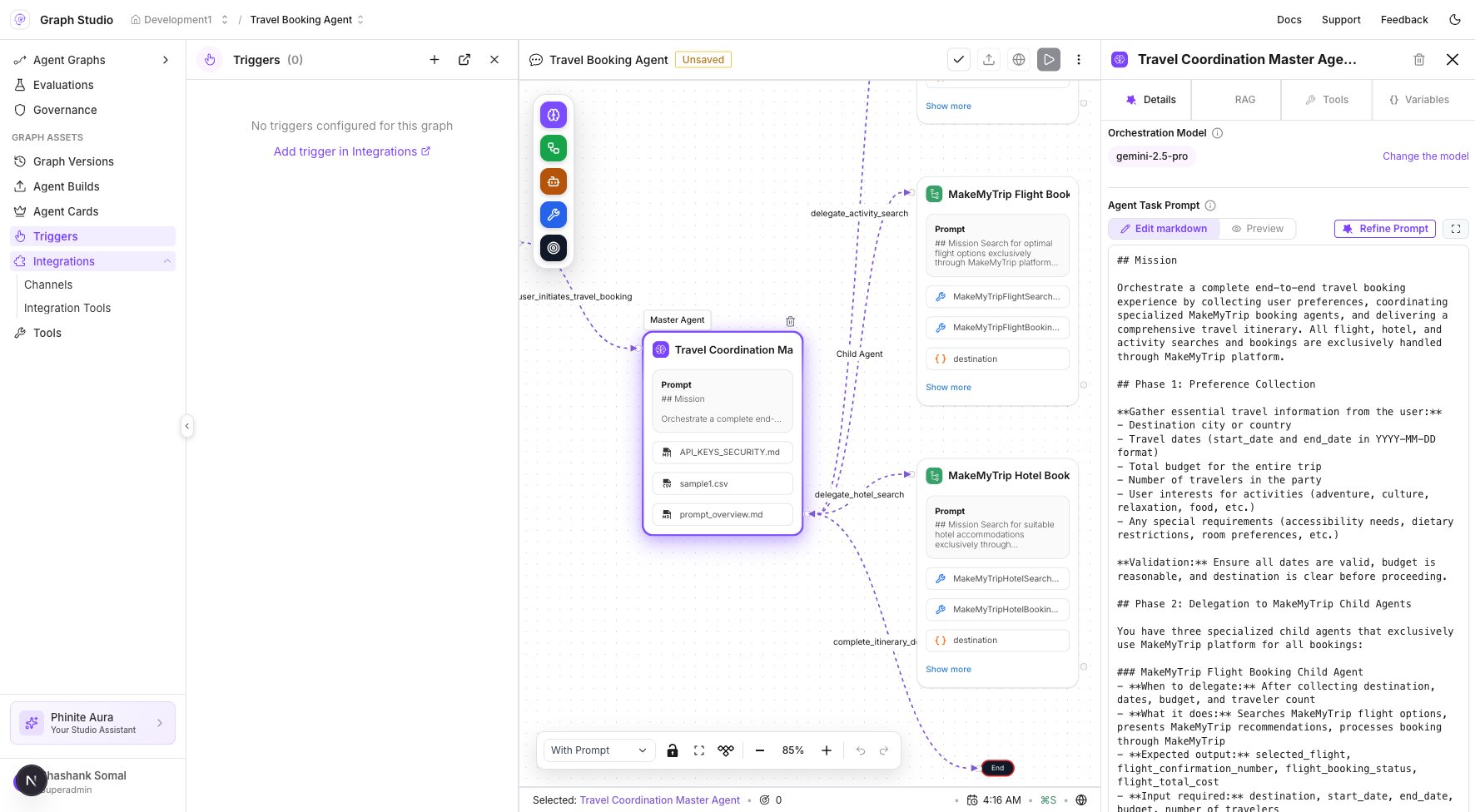Switch to the Variables tab
The height and width of the screenshot is (812, 1475).
[x=1418, y=100]
